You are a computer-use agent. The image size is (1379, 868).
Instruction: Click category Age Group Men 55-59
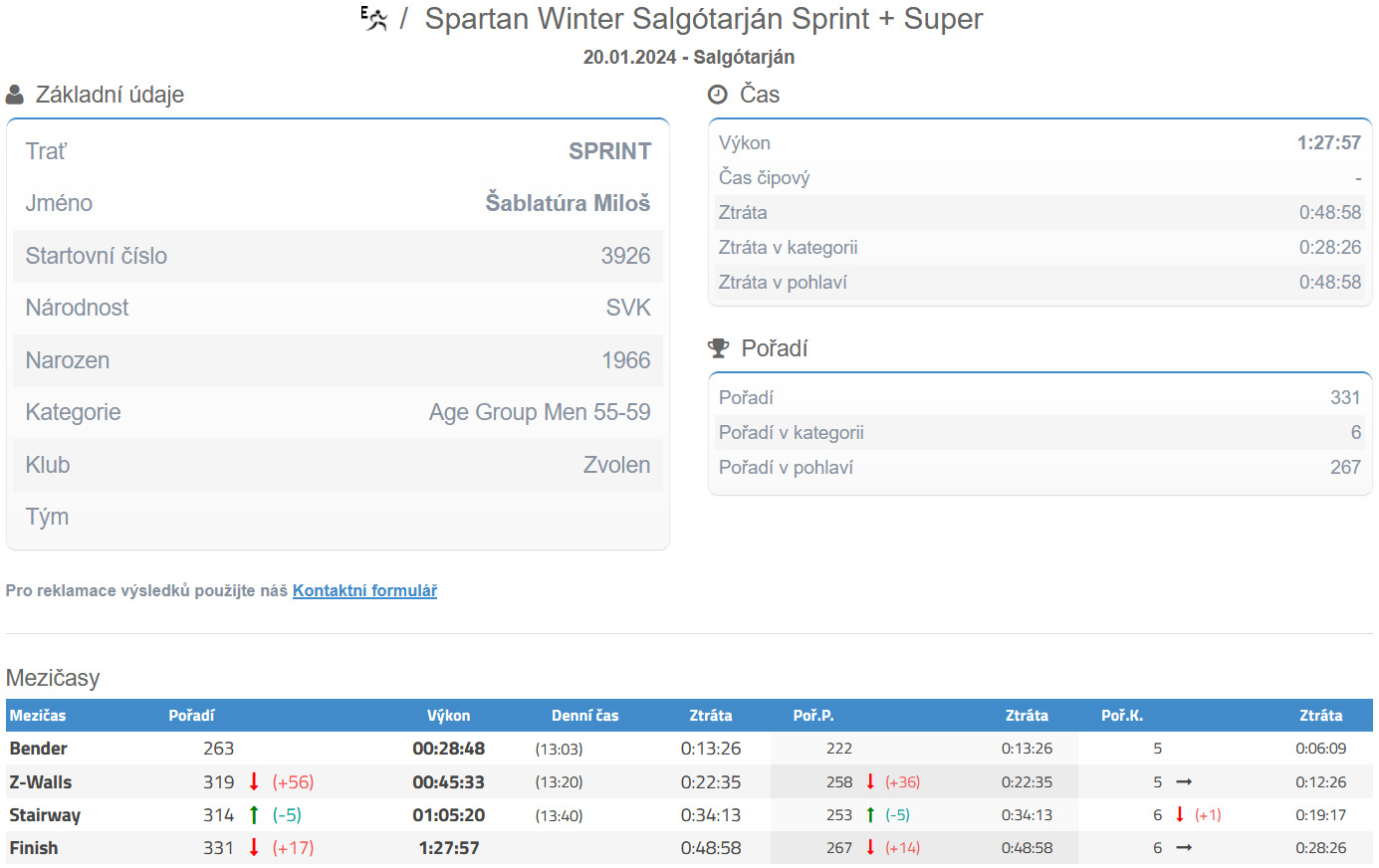tap(540, 412)
